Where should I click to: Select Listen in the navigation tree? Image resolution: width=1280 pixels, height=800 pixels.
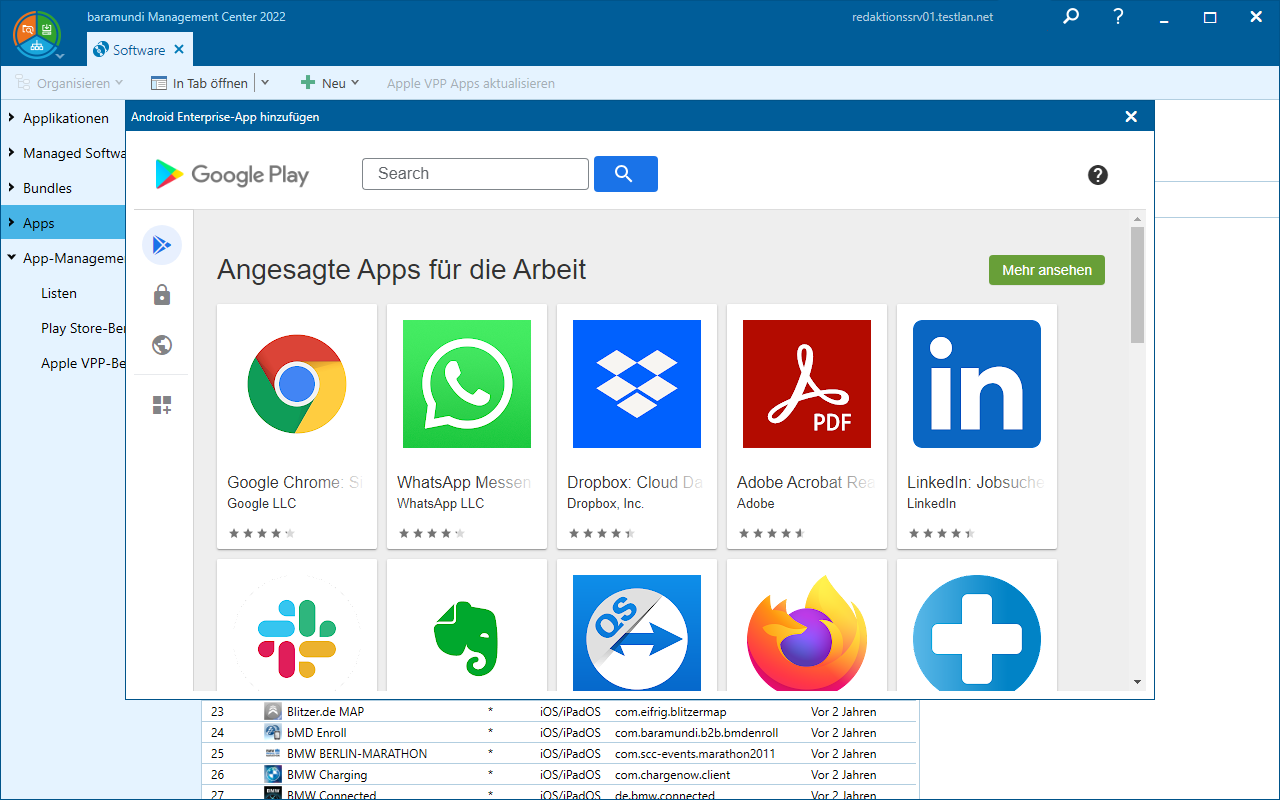pyautogui.click(x=59, y=293)
